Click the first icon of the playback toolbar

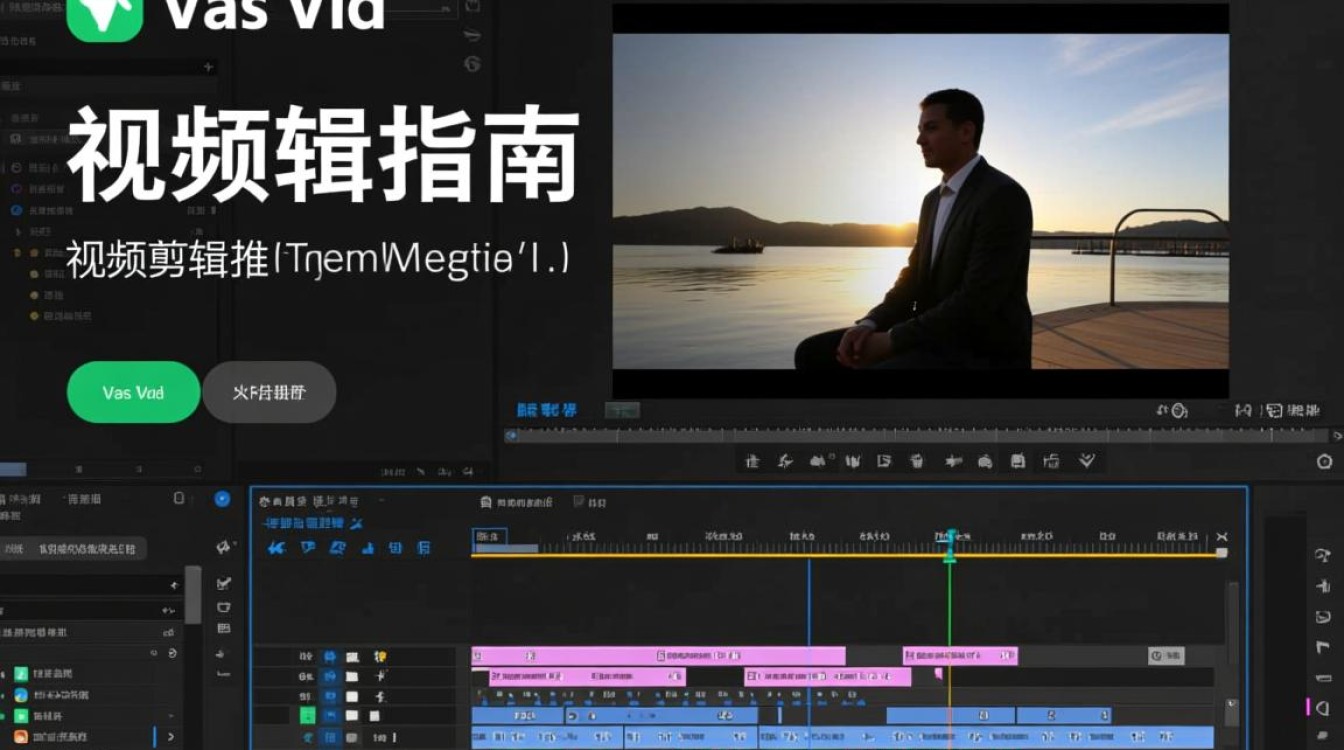click(x=753, y=461)
